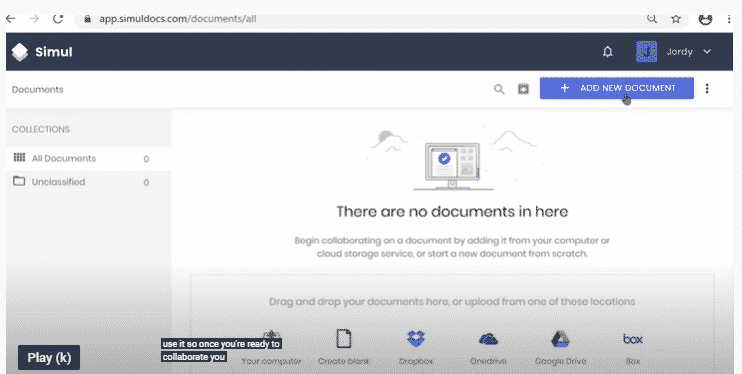
Task: Choose the Box upload icon
Action: [633, 339]
